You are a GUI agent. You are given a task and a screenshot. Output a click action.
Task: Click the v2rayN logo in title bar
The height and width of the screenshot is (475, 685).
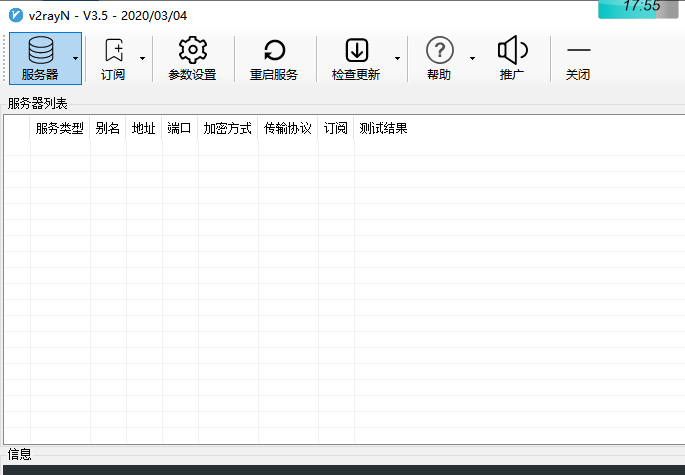point(16,14)
